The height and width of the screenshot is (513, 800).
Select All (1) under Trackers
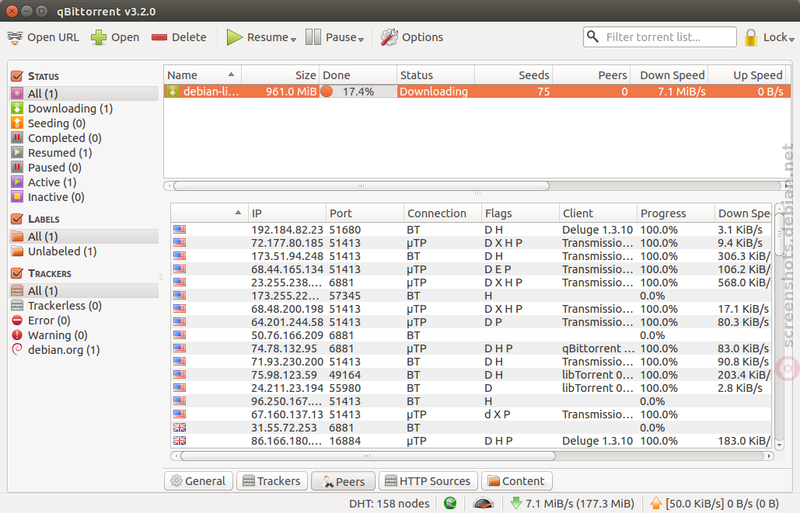[84, 290]
